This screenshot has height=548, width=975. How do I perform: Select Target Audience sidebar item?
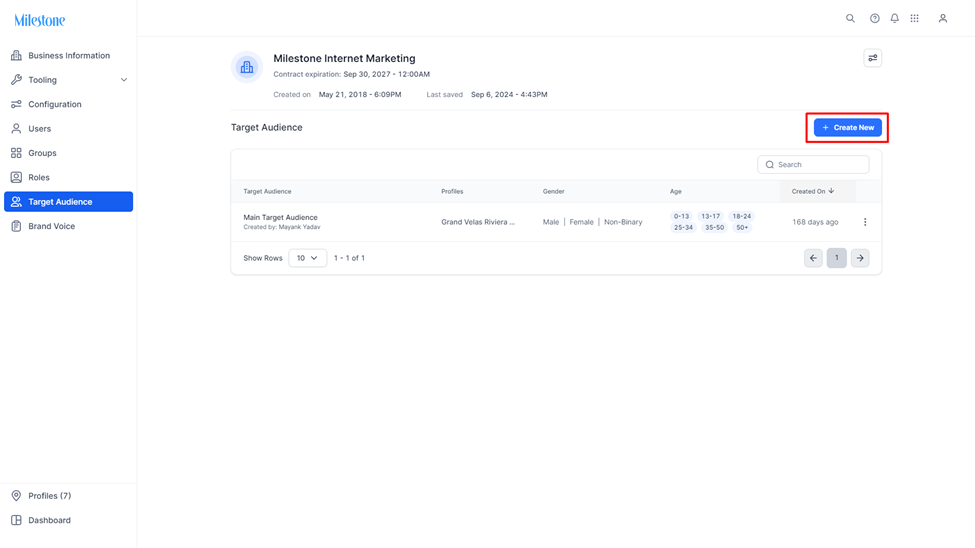[x=68, y=202]
